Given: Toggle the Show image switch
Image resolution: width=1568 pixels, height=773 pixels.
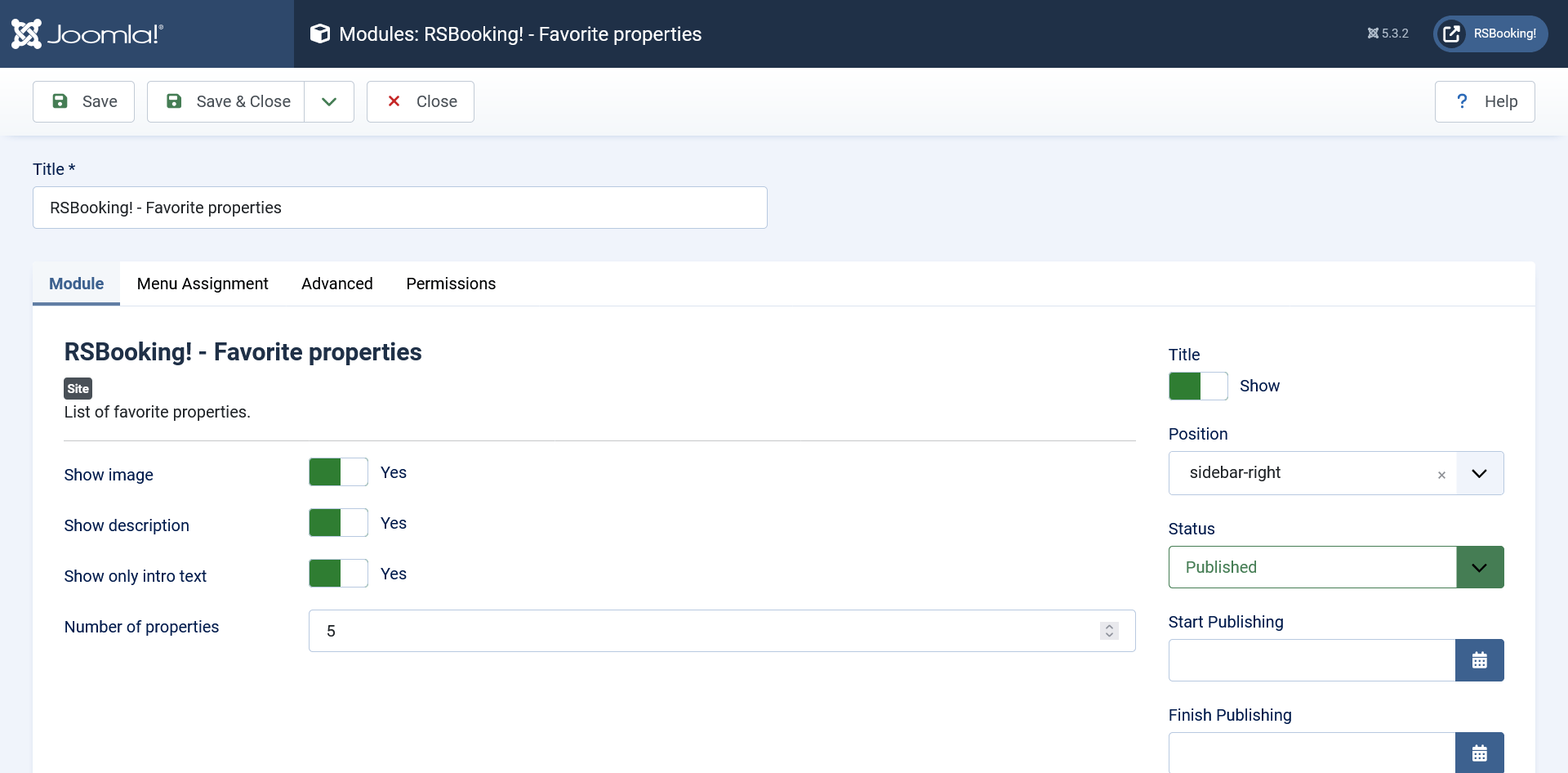Looking at the screenshot, I should pyautogui.click(x=338, y=472).
